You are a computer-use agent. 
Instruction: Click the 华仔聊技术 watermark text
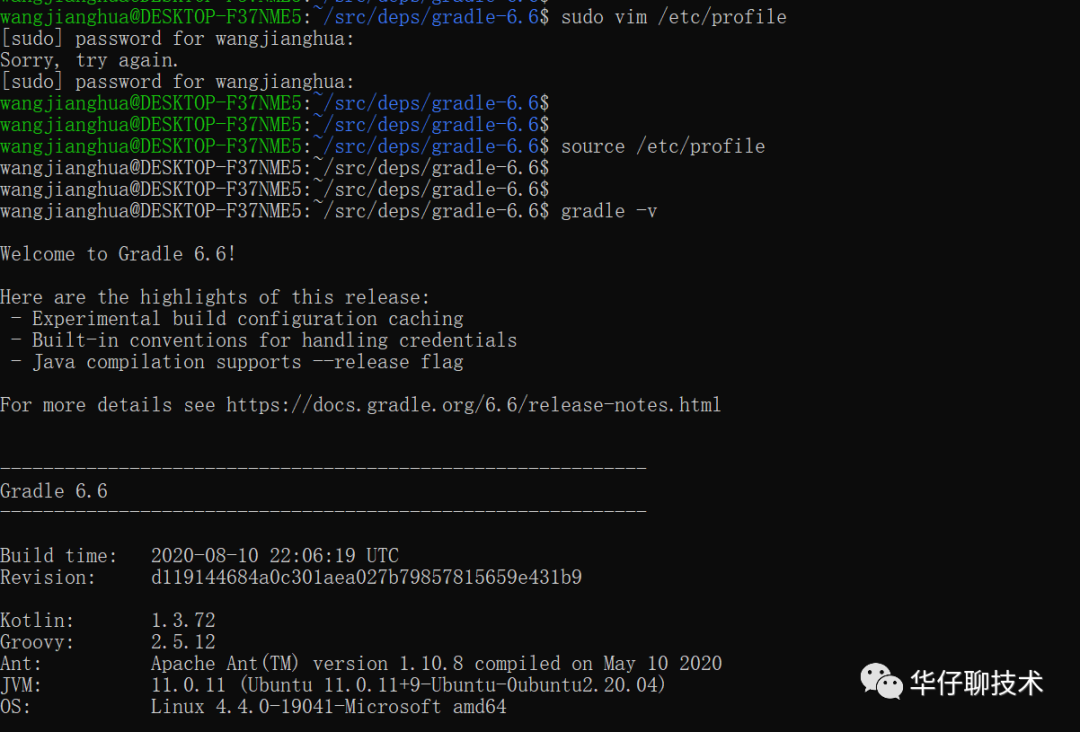[x=976, y=683]
